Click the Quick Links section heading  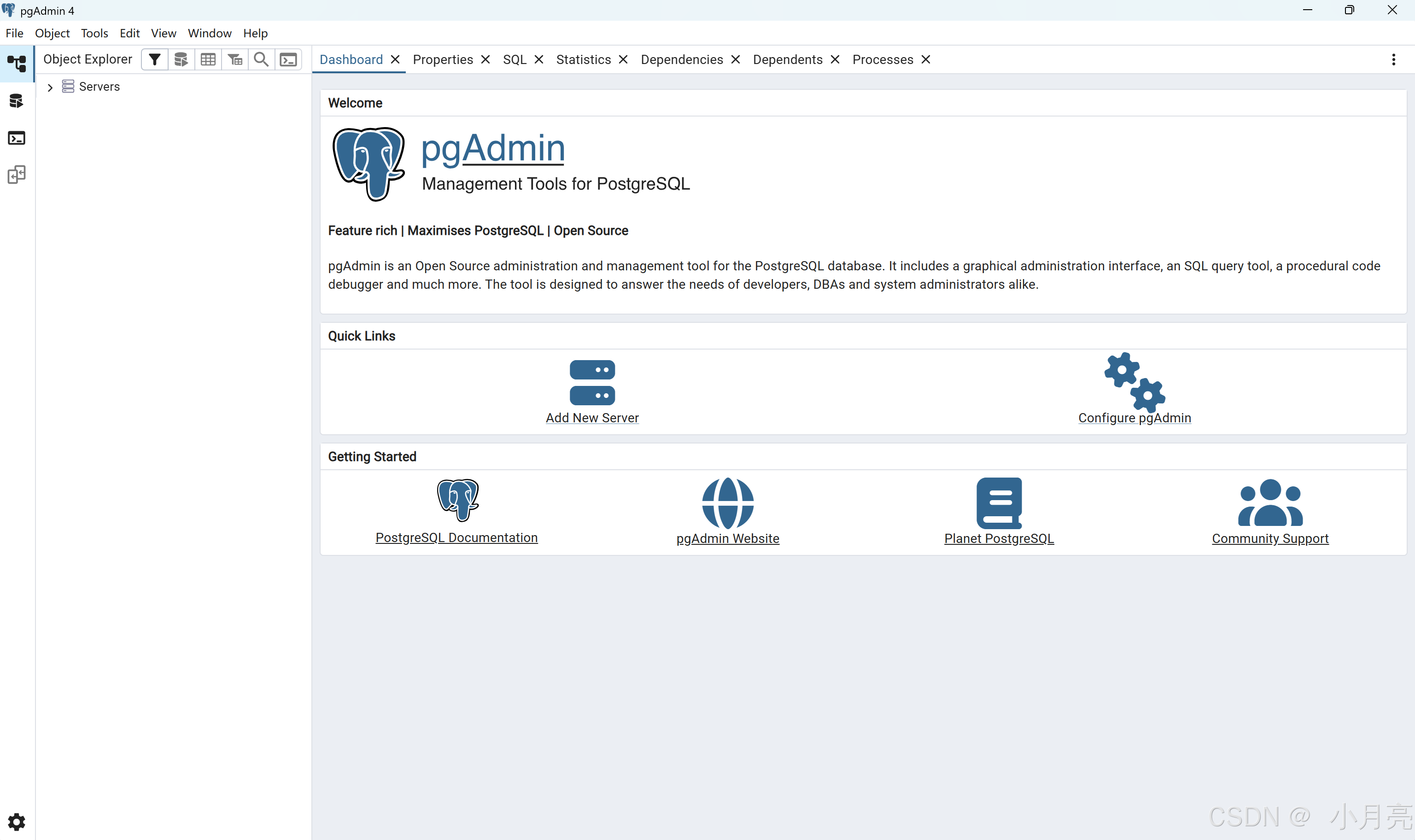point(362,336)
